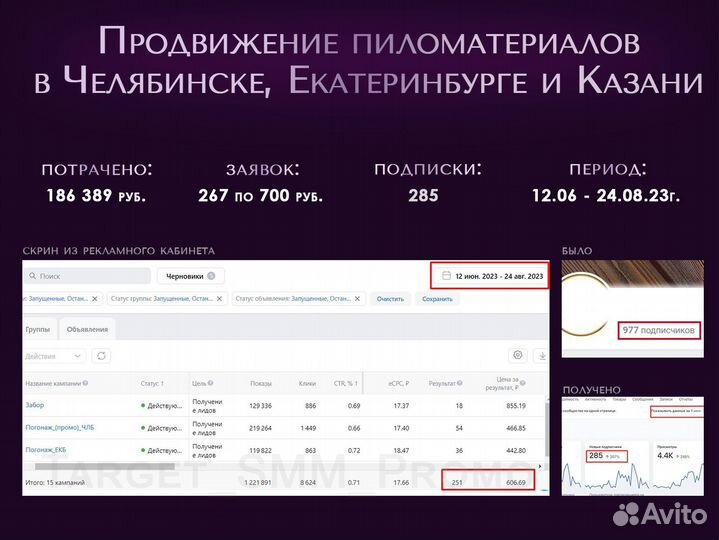This screenshot has height=540, width=719.
Task: Open the Погонаж_(промо)_ЧЛБ campaign link
Action: [60, 428]
